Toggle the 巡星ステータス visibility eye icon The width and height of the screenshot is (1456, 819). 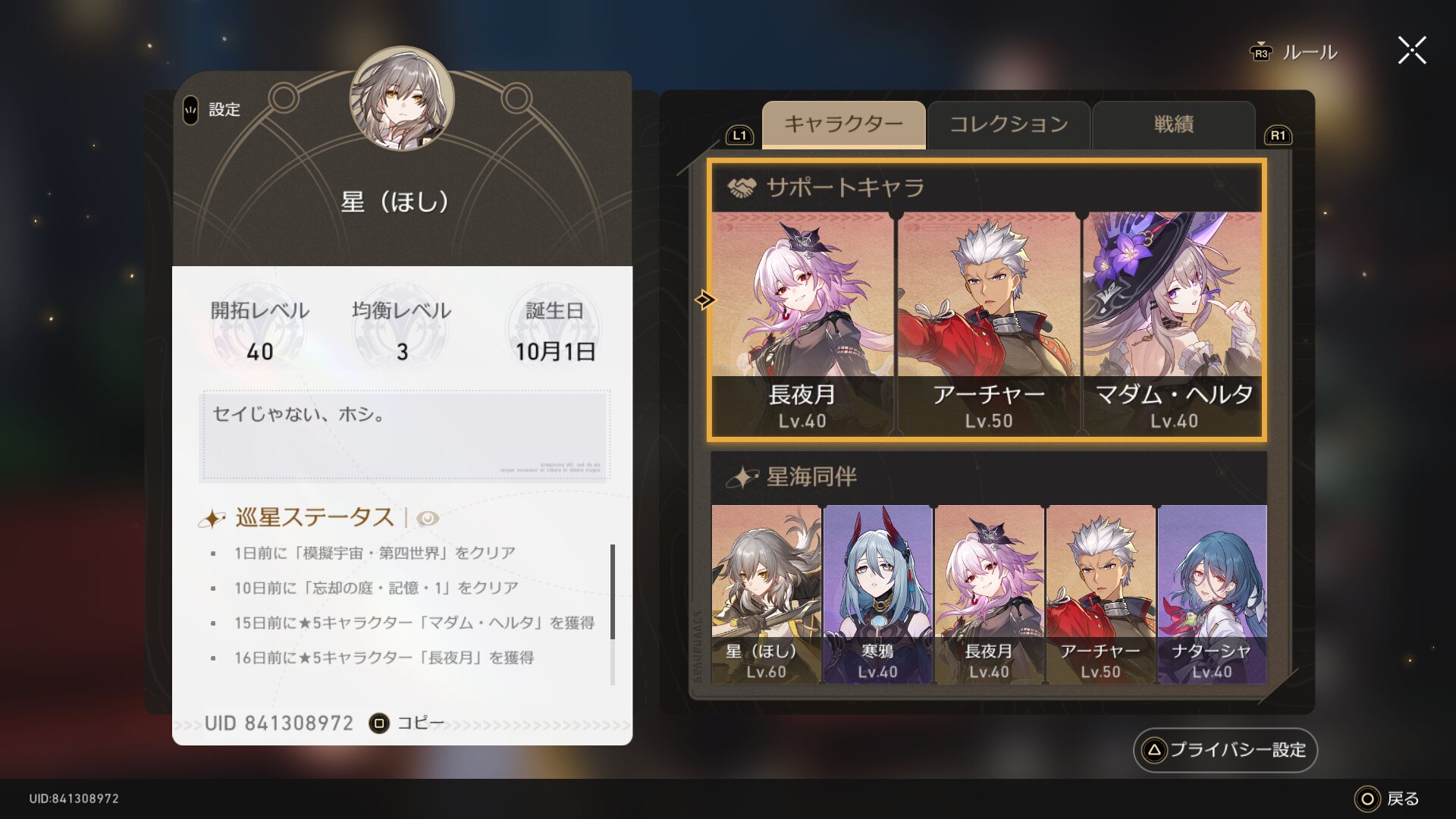pyautogui.click(x=428, y=519)
